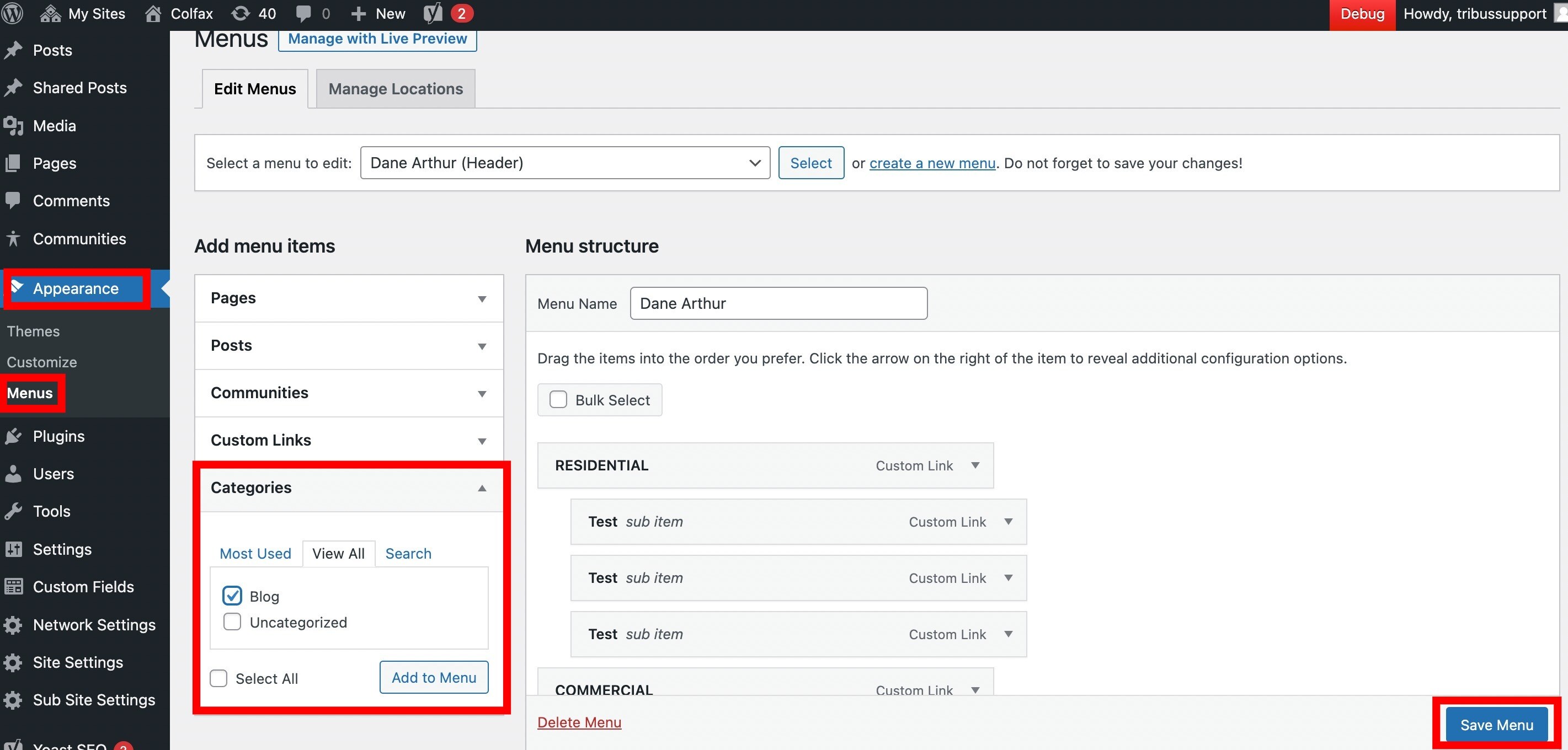The image size is (1568, 750).
Task: Open the Dane Arthur (Header) menu dropdown
Action: 565,163
